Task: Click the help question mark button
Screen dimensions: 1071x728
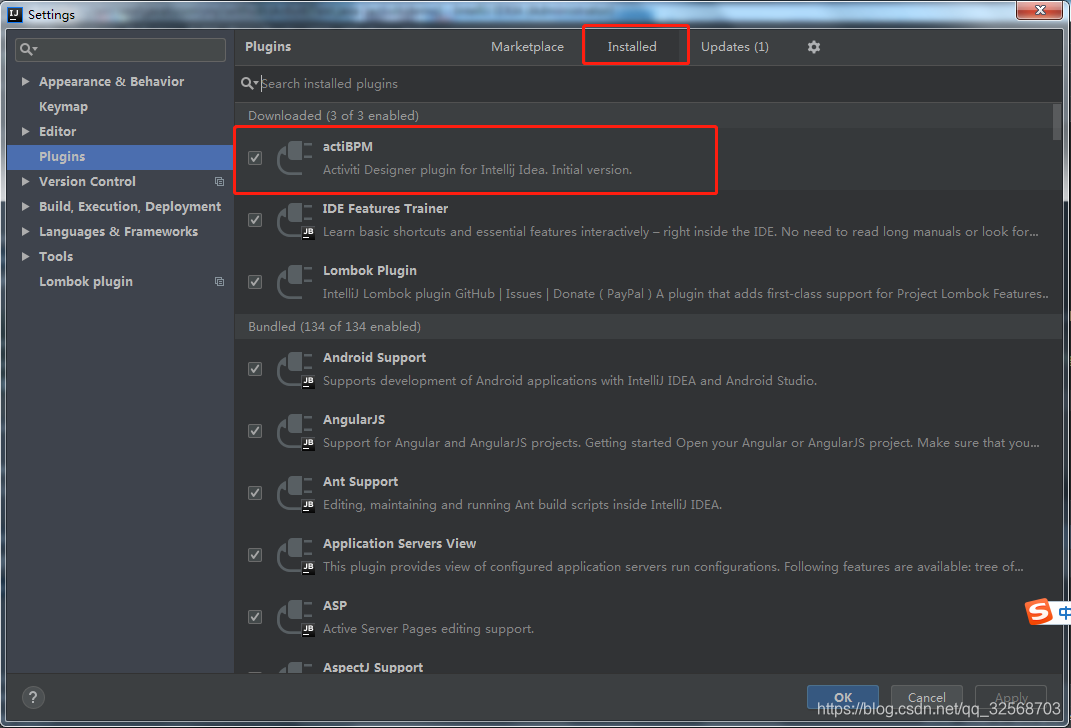Action: (x=33, y=697)
